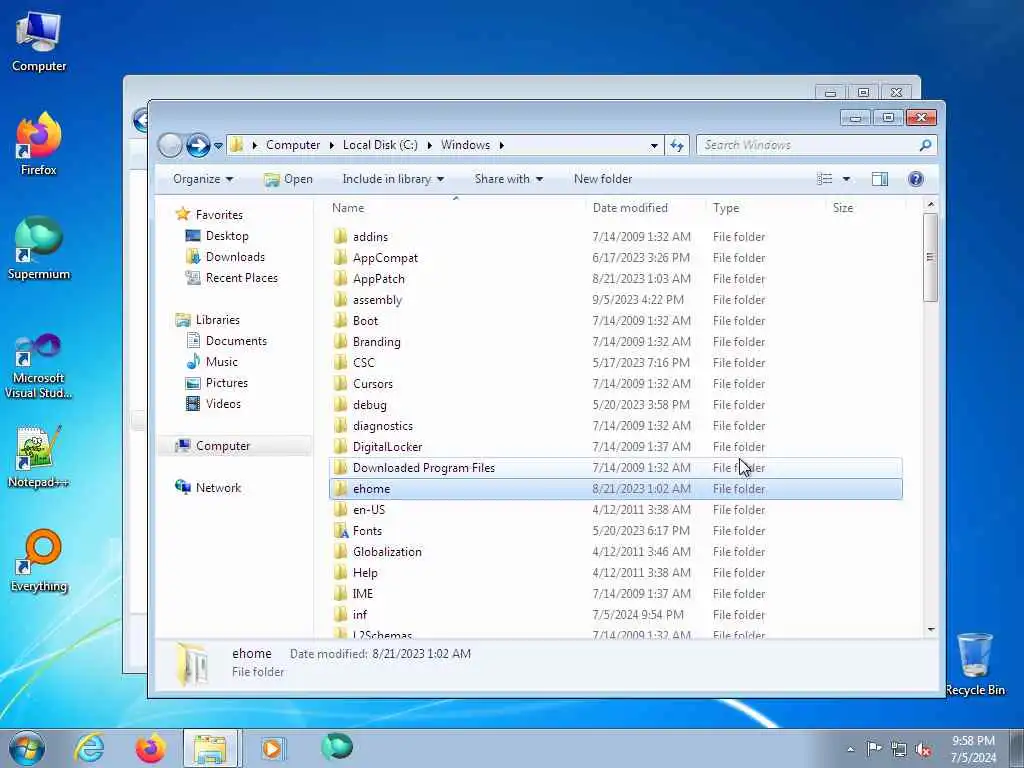Select the Boot folder icon
Image resolution: width=1024 pixels, height=768 pixels.
(x=340, y=321)
